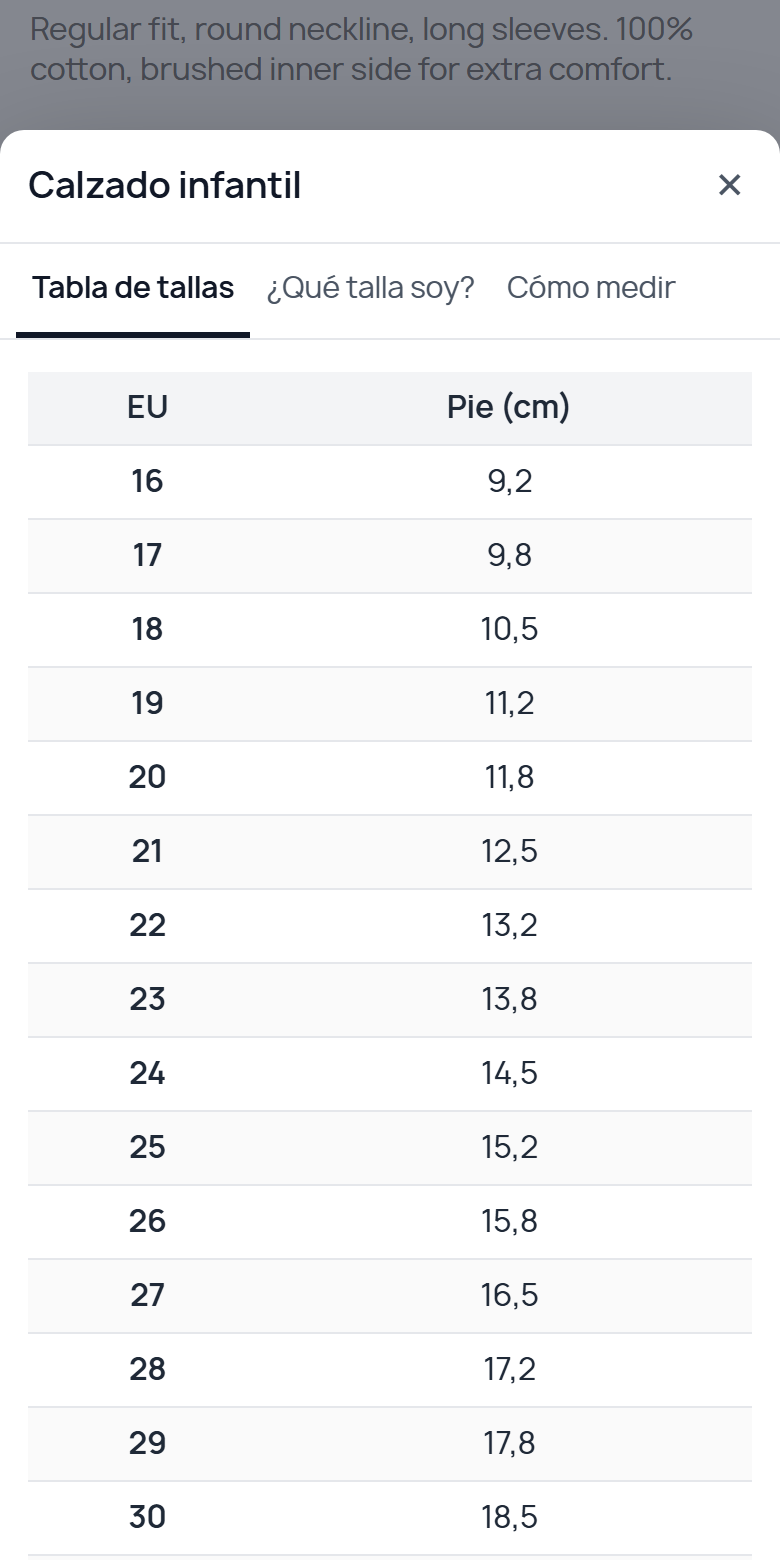Select the EU size 18 row
Screen dimensions: 780x1560
390,630
